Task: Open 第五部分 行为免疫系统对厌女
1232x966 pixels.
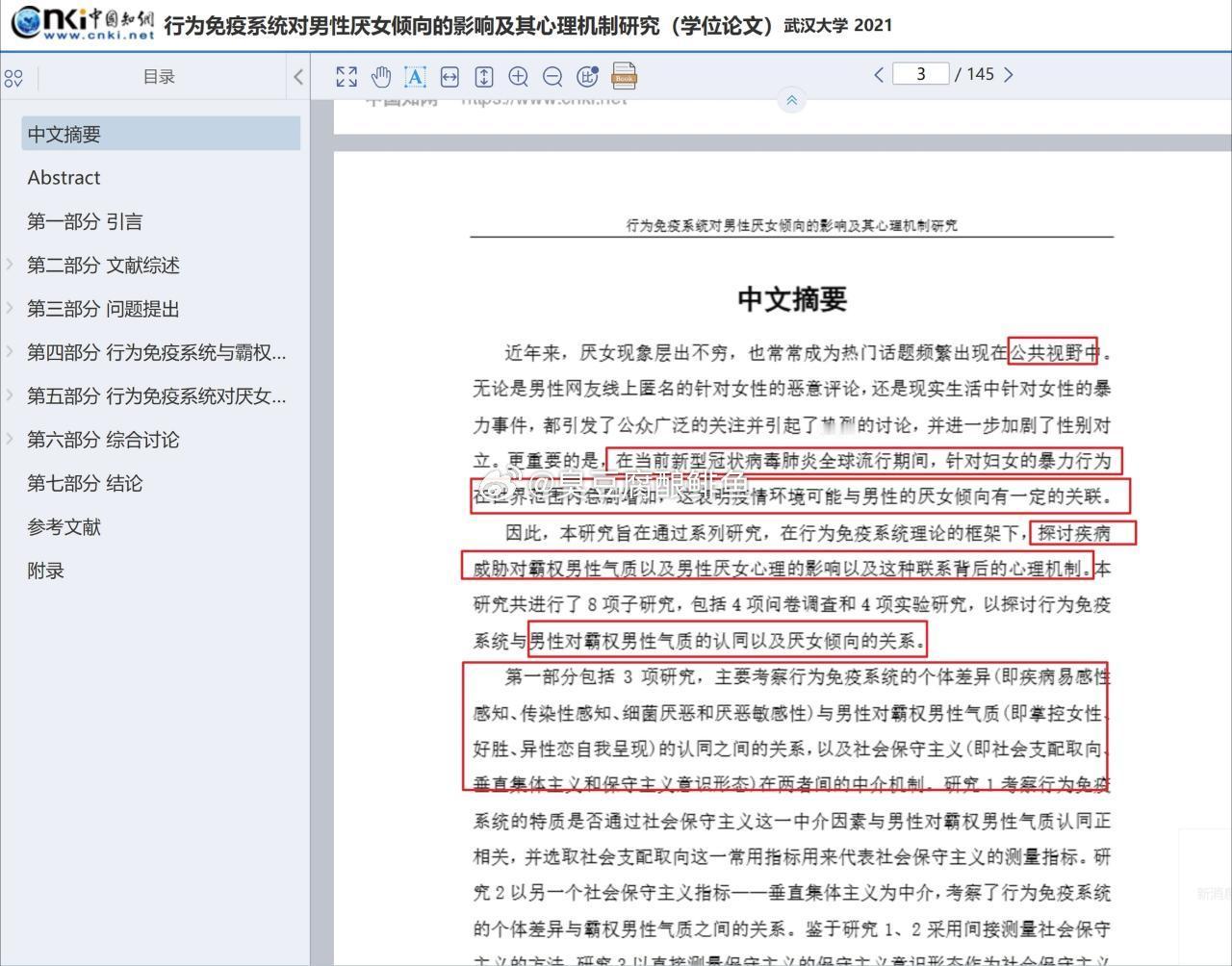Action: coord(157,395)
